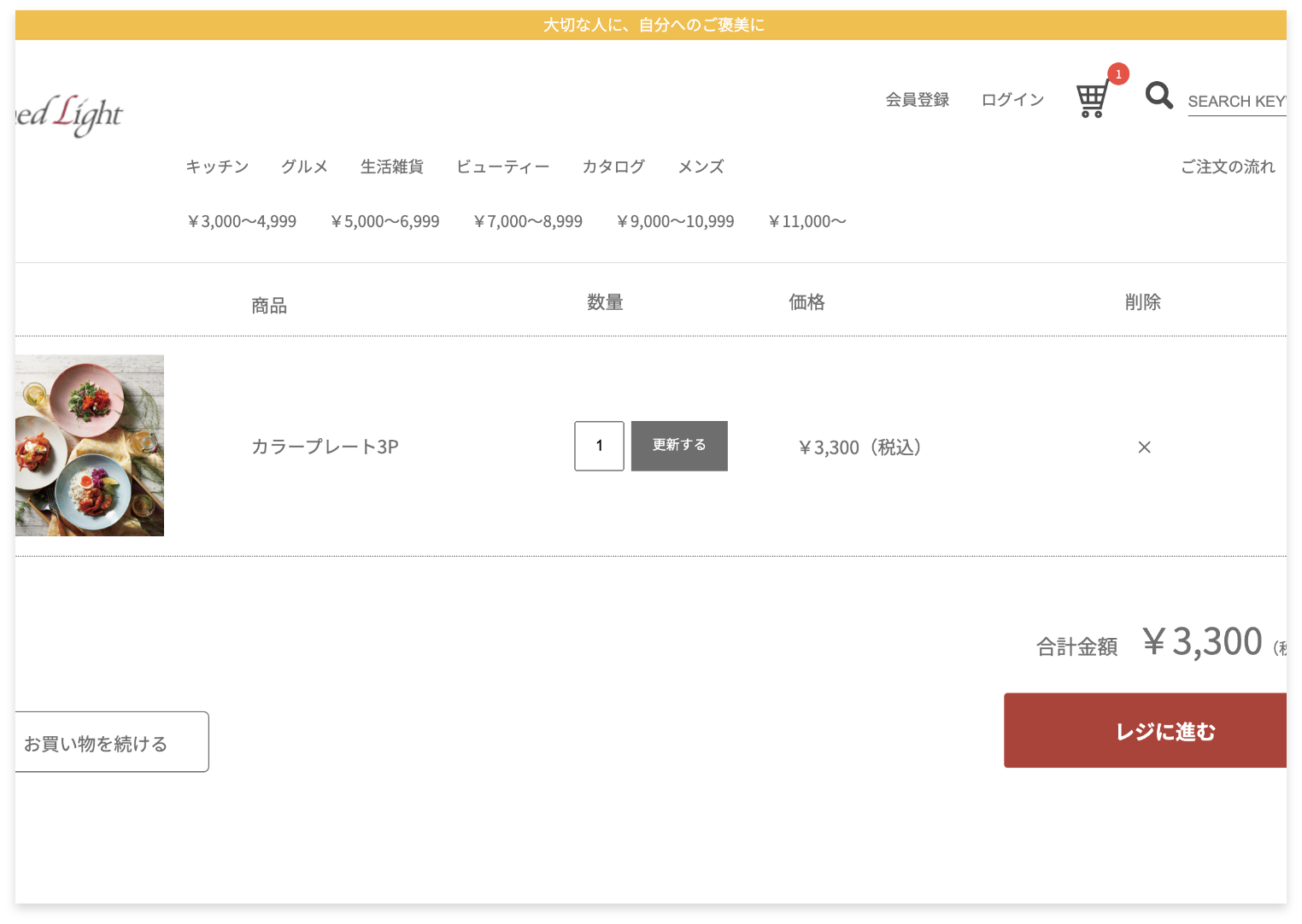Proceed with レジに進む button

[1145, 730]
